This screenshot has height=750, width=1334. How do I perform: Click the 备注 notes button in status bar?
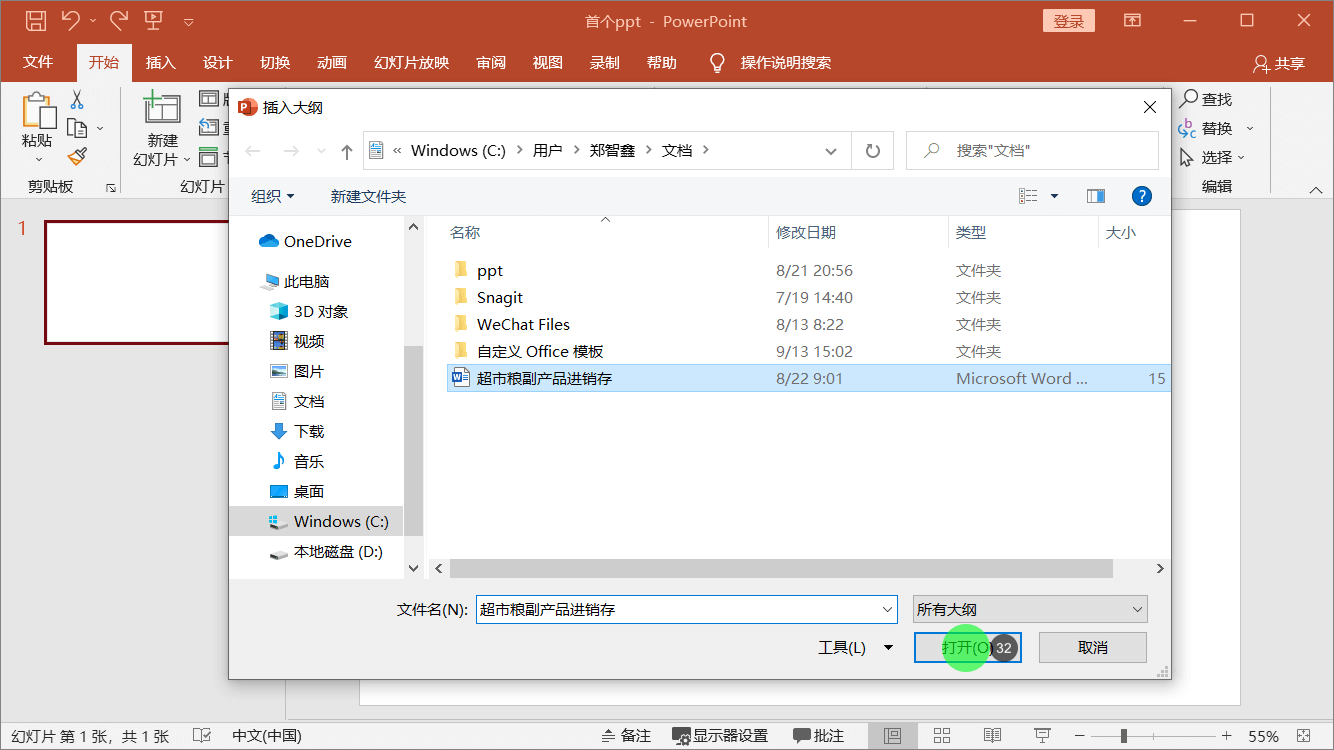625,736
